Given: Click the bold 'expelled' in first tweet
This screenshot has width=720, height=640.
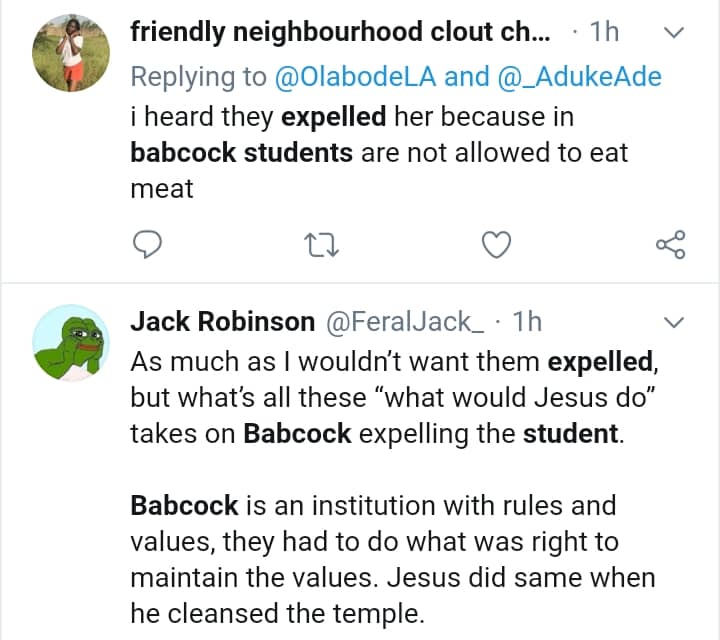Looking at the screenshot, I should pos(333,117).
